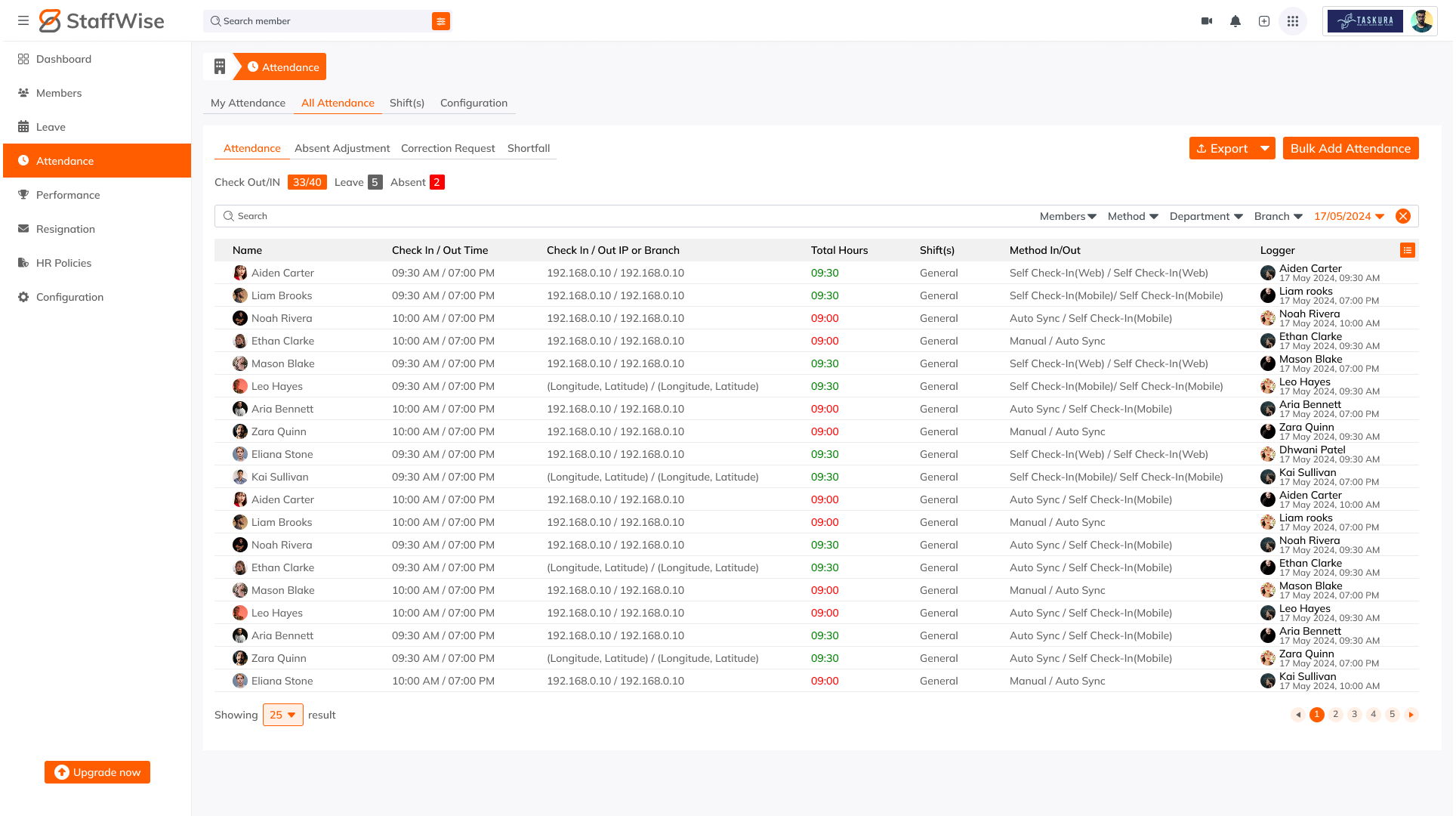
Task: Switch to the Shift(s) tab
Action: pyautogui.click(x=406, y=103)
